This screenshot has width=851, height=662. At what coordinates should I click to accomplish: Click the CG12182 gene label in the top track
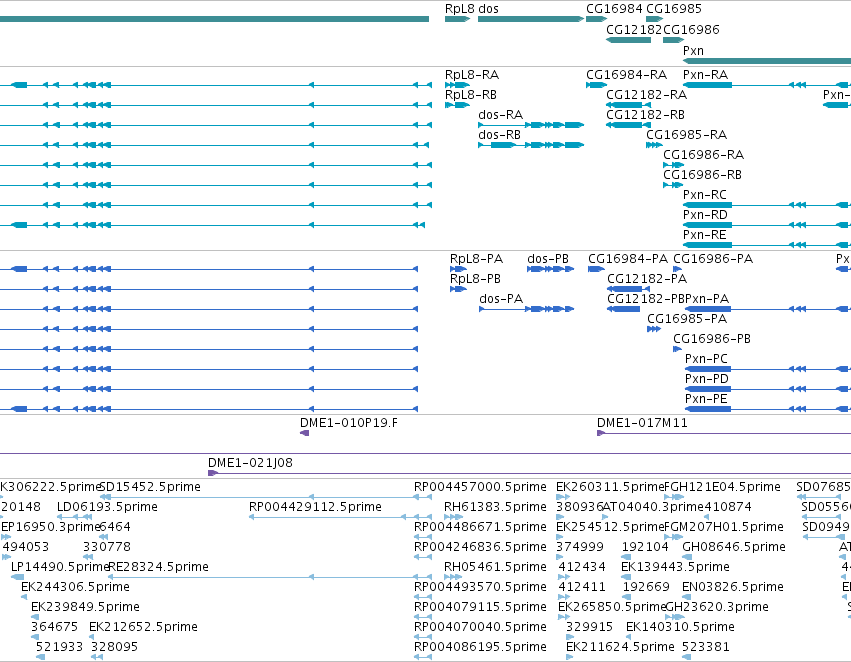(x=634, y=29)
